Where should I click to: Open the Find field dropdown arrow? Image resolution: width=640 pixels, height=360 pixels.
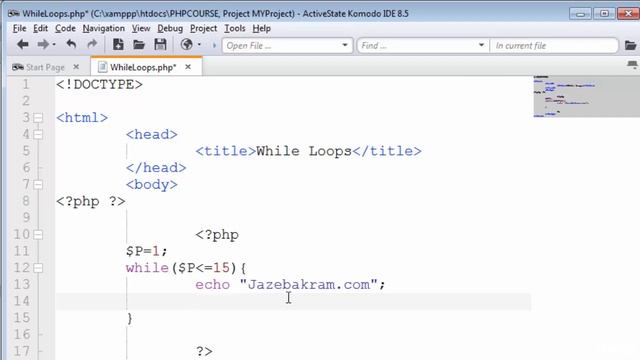481,45
